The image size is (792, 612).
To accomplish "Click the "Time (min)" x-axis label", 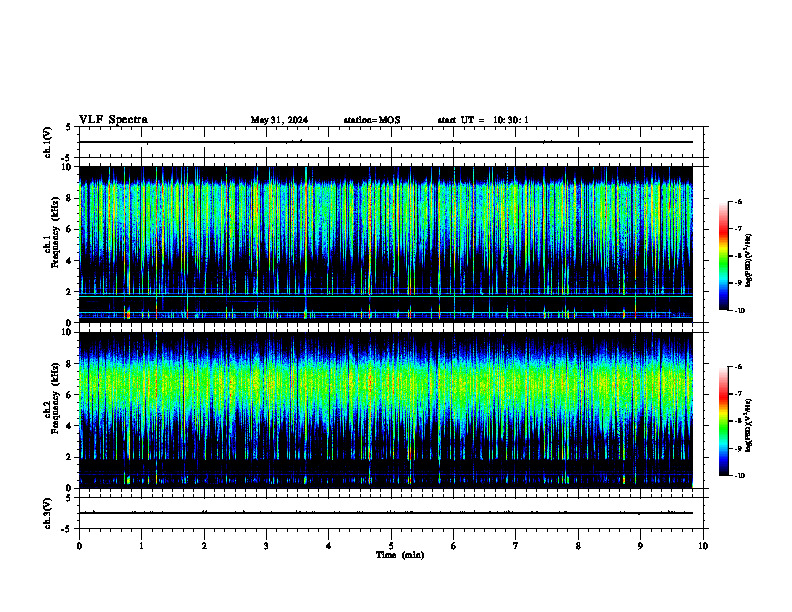I will pyautogui.click(x=400, y=555).
